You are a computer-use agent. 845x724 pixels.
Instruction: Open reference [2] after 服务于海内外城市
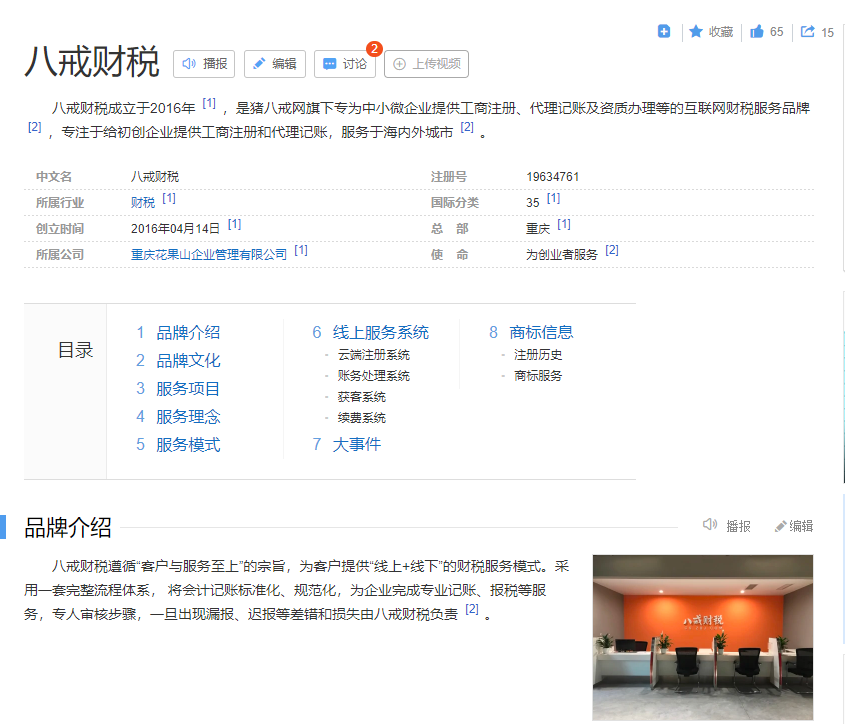tap(467, 127)
